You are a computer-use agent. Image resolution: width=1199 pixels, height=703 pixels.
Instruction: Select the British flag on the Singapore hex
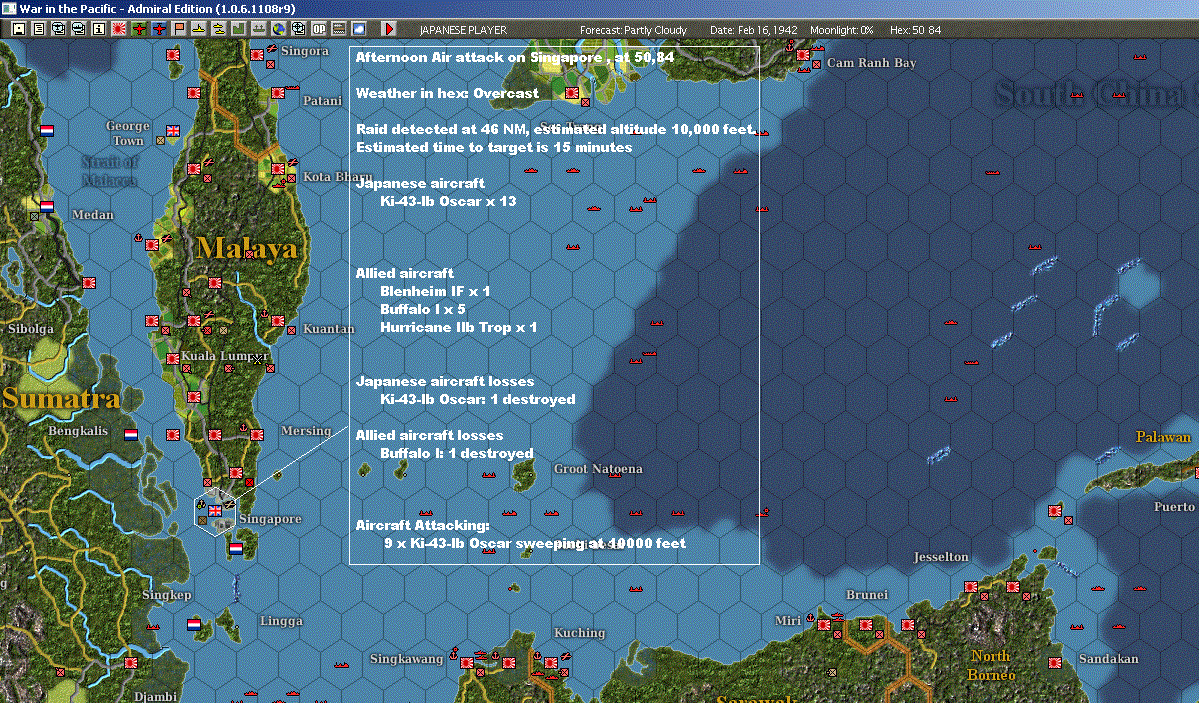click(x=215, y=510)
